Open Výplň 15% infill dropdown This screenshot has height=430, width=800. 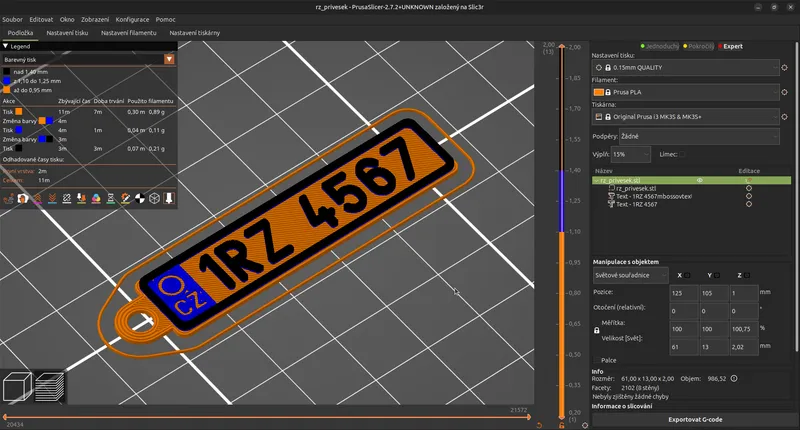(631, 154)
